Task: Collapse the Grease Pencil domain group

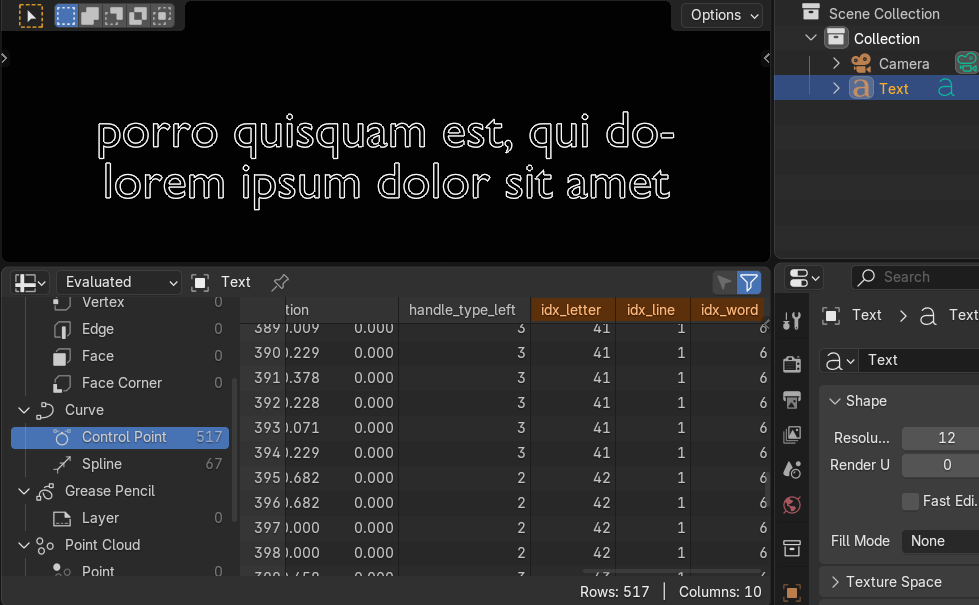Action: 24,491
